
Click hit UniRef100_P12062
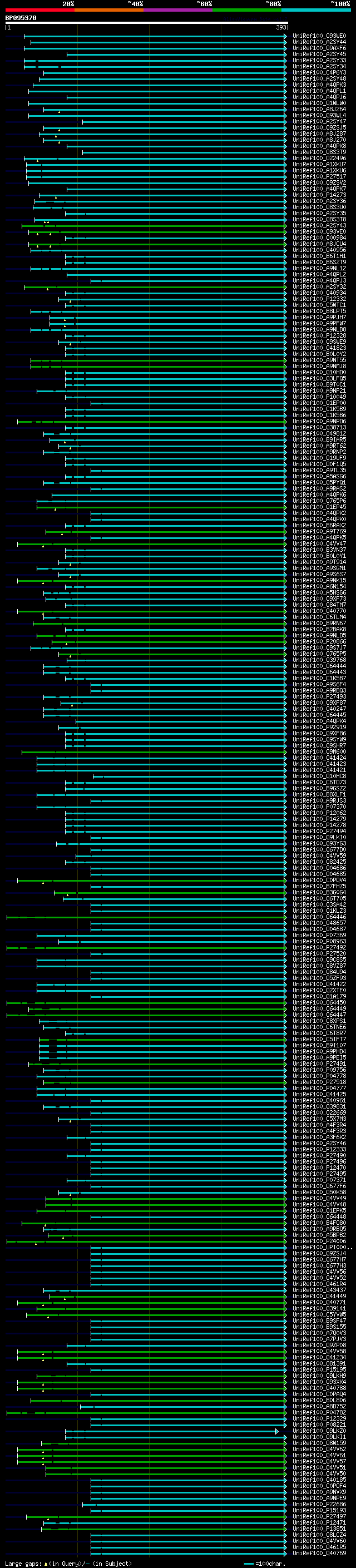tap(319, 813)
